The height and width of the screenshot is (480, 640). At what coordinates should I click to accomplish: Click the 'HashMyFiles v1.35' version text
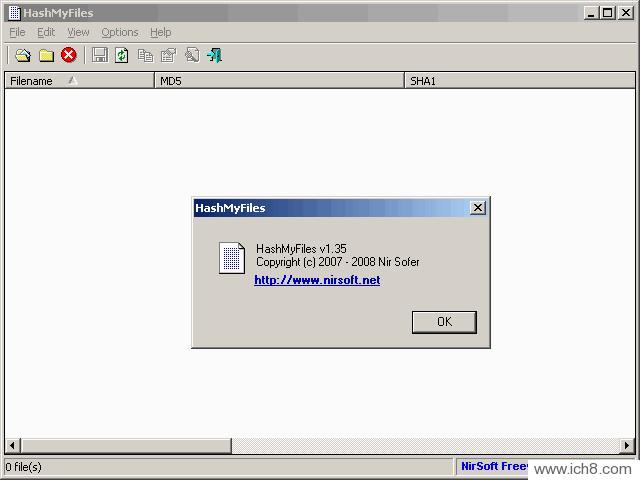click(x=301, y=249)
